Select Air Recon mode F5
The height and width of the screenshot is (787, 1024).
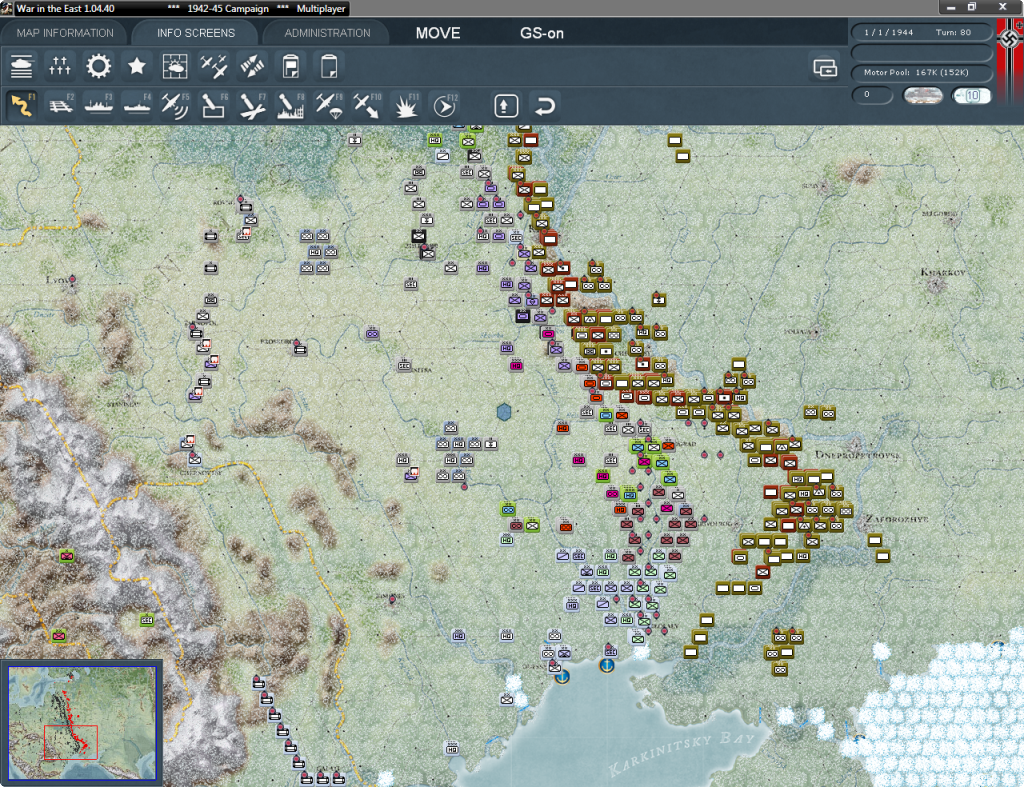(x=175, y=105)
